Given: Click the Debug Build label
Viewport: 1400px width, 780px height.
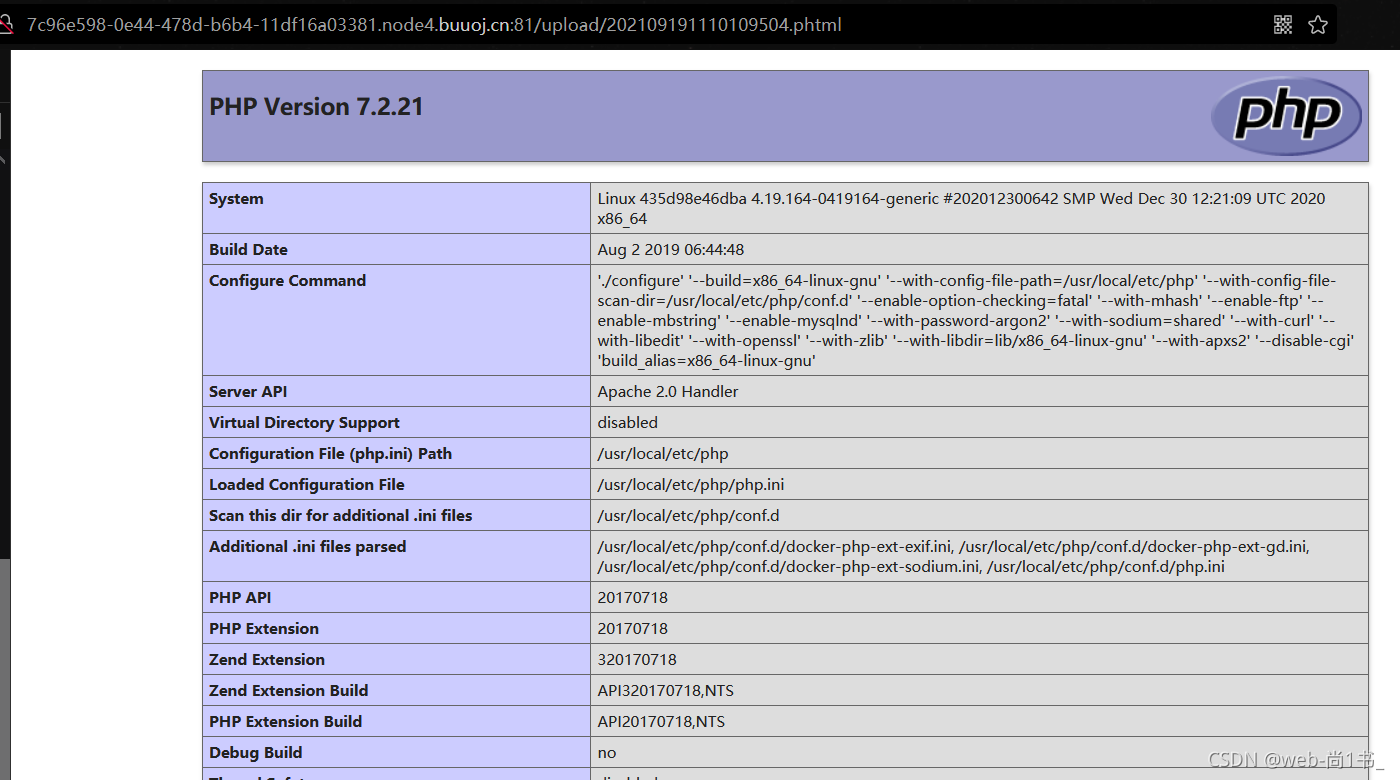Looking at the screenshot, I should [x=256, y=753].
